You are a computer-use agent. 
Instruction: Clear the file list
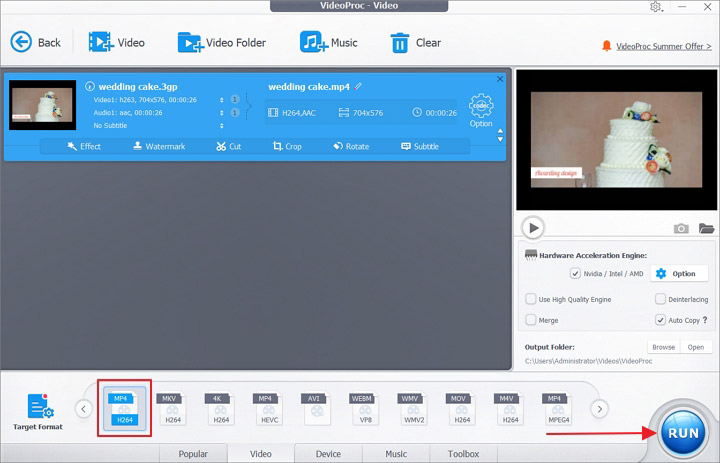tap(415, 43)
